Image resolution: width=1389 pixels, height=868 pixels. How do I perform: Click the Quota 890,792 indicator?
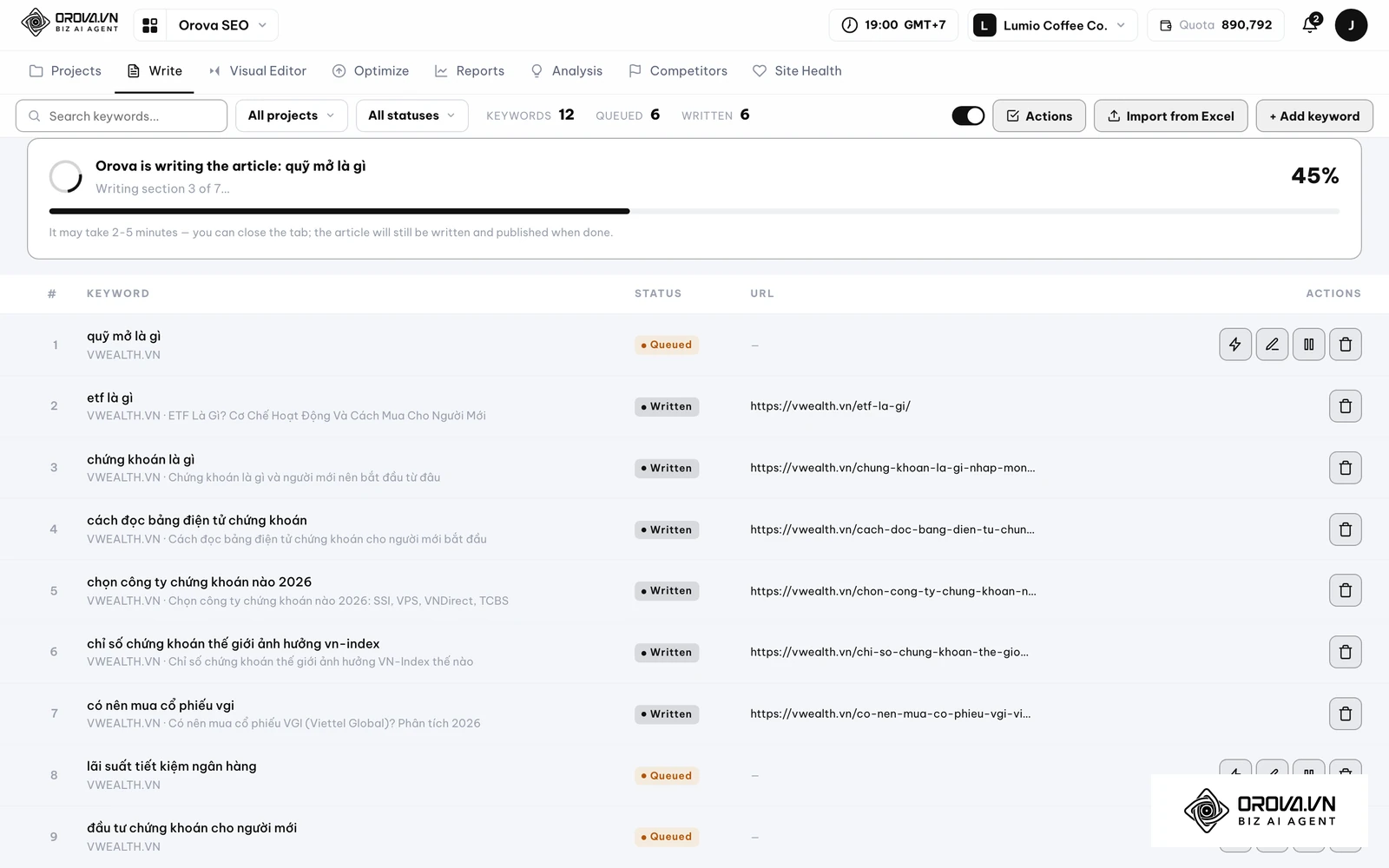(1215, 25)
